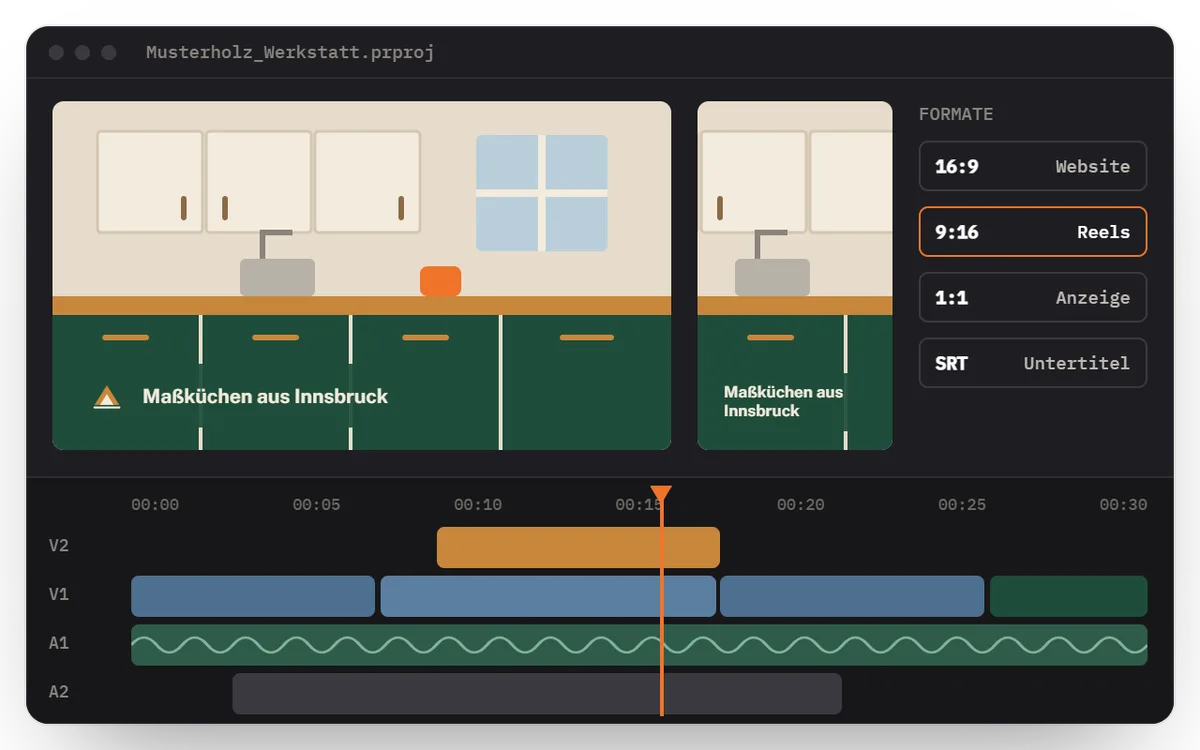Click the FORMATE panel heading
Screen dimensions: 1200x750
[x=956, y=114]
